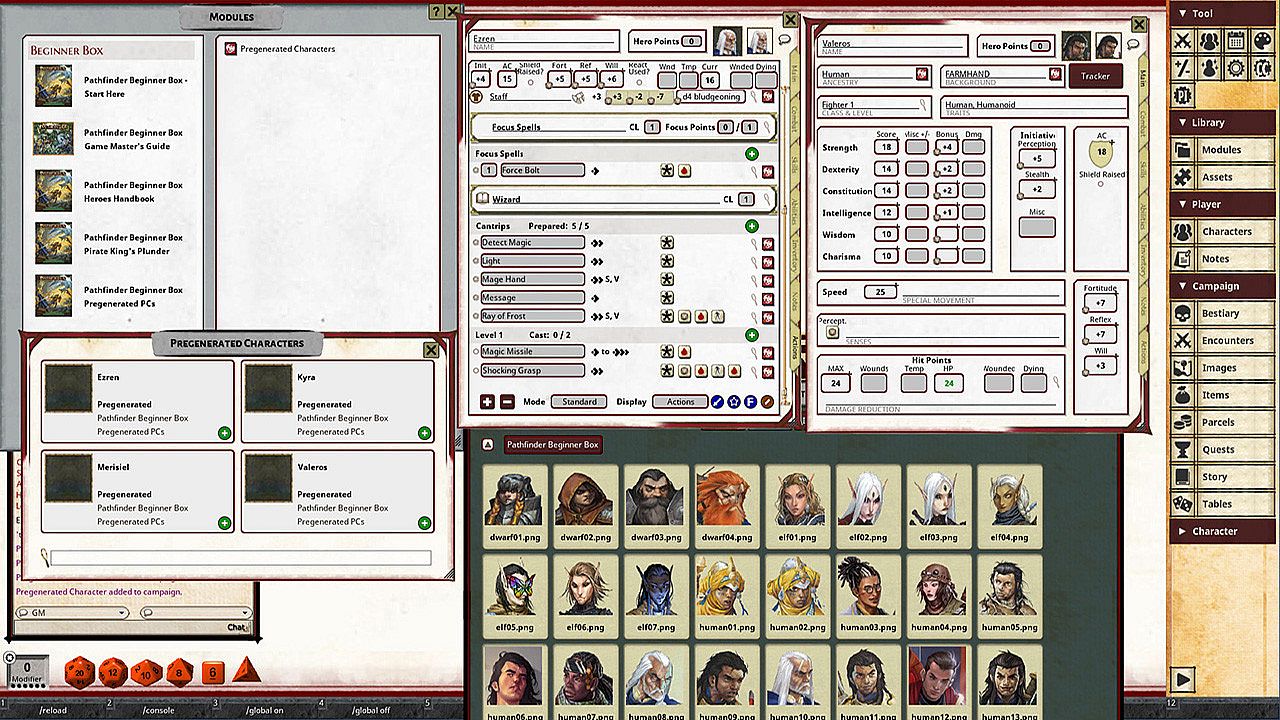Click Magic Missile cast action icon

tap(667, 352)
